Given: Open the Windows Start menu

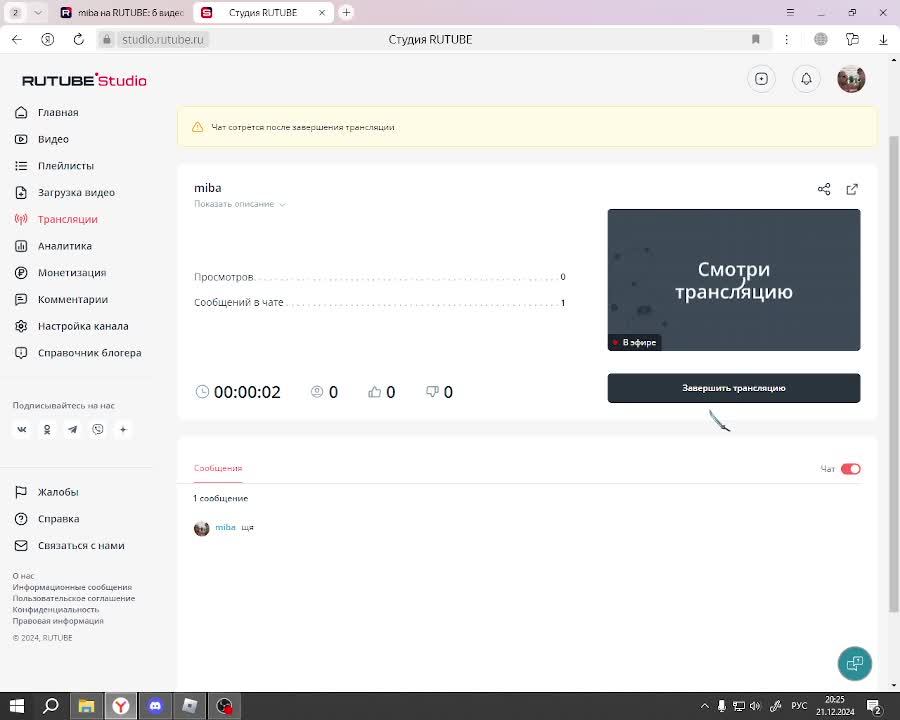Looking at the screenshot, I should tap(17, 706).
